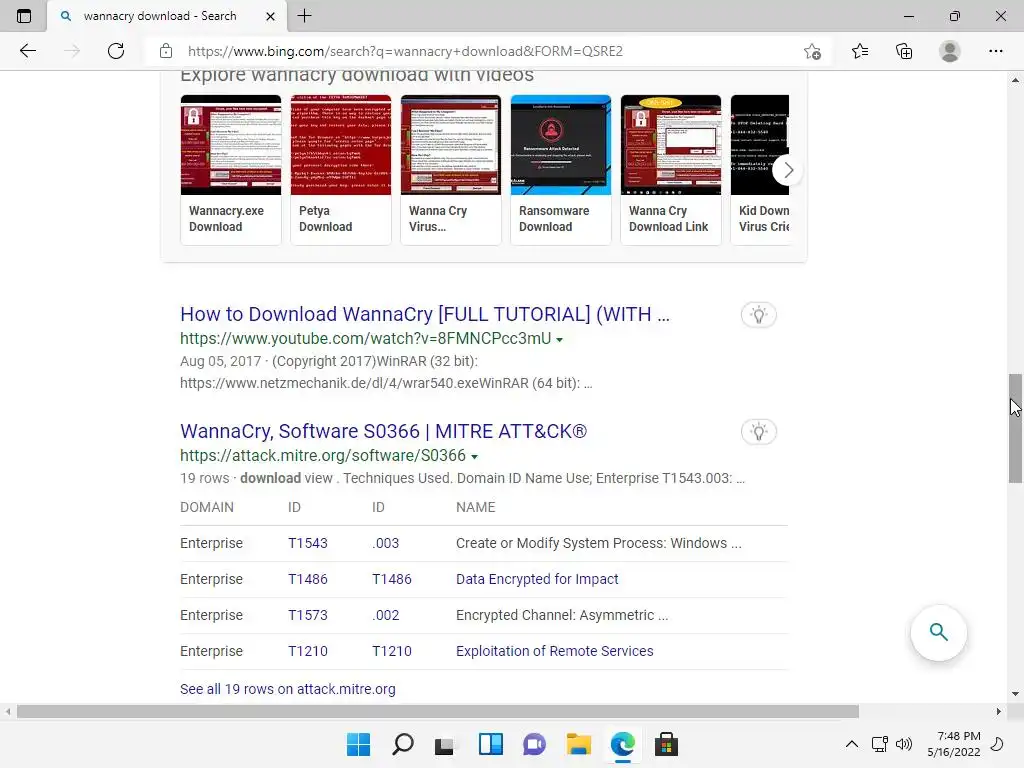Screen dimensions: 1024x768
Task: Add this page to favorites
Action: click(x=812, y=51)
